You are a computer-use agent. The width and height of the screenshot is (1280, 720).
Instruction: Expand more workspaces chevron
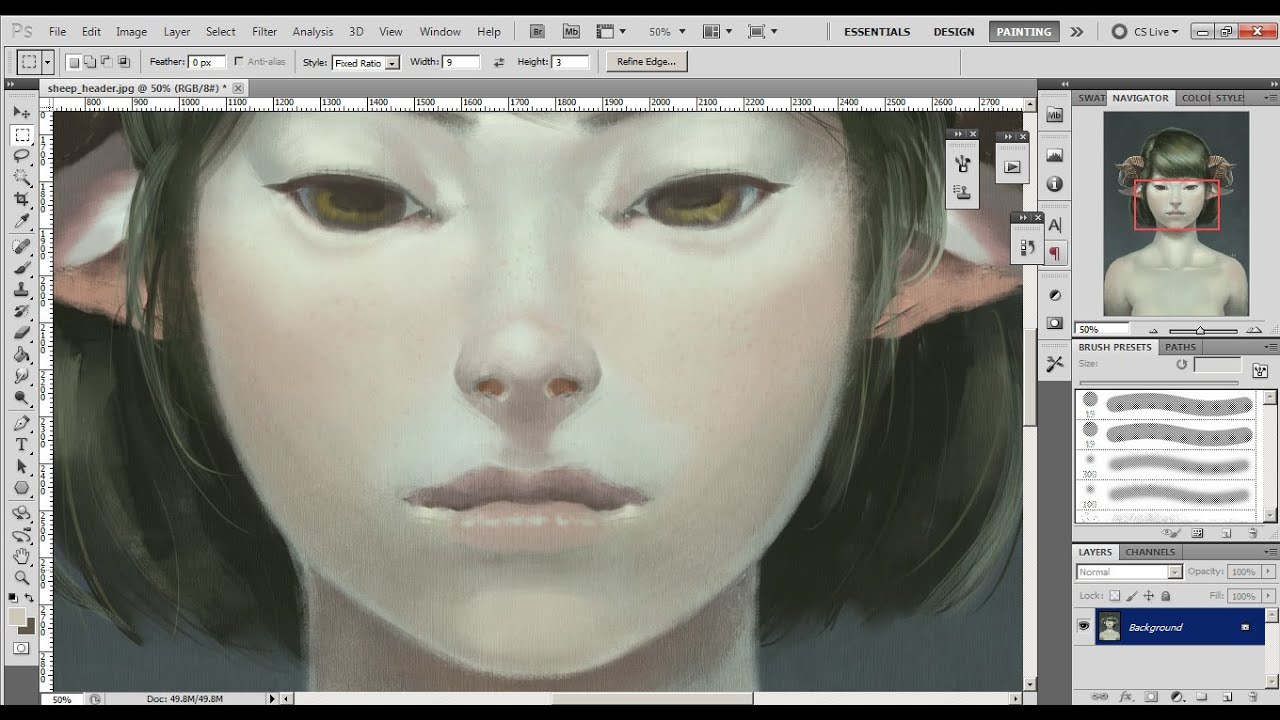[1076, 32]
